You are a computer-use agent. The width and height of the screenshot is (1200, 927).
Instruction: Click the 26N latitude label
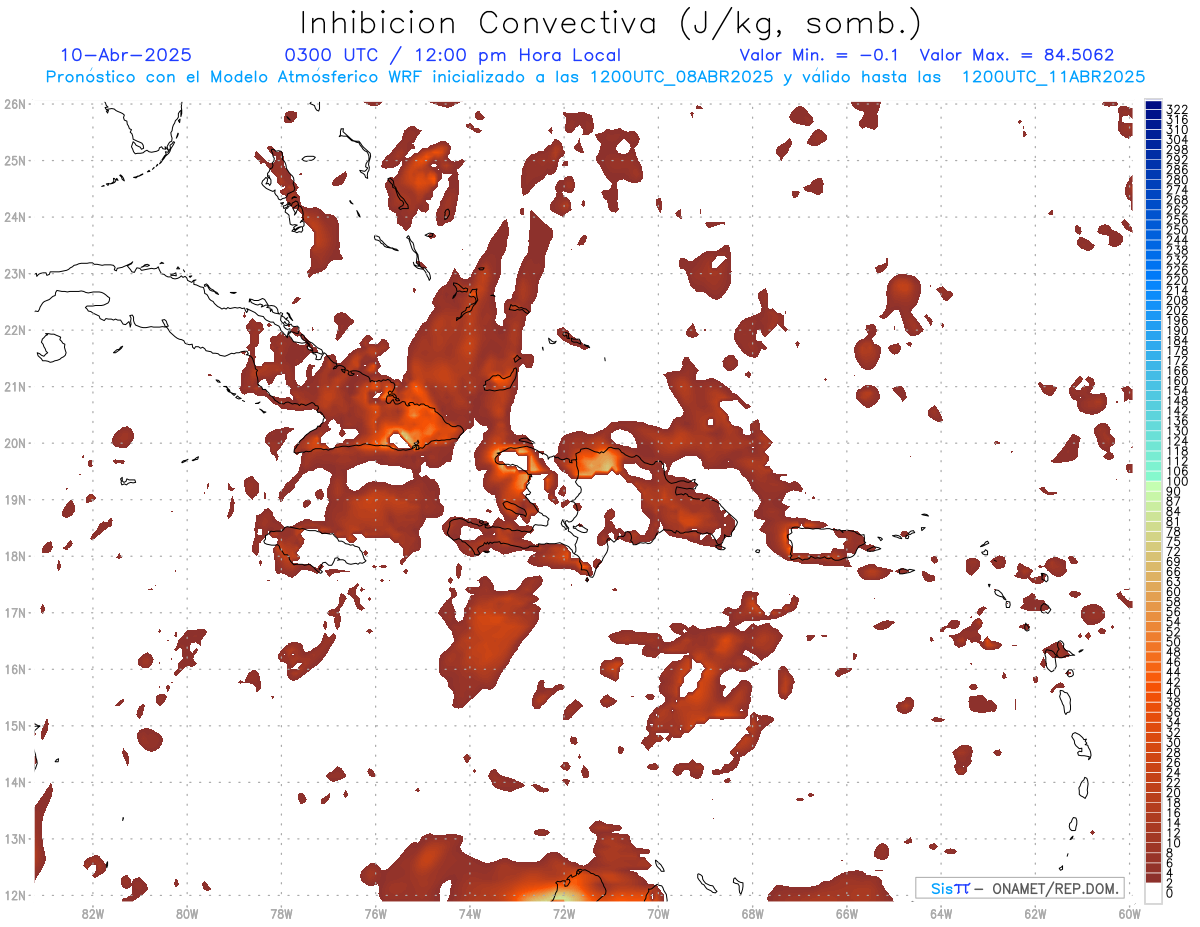(x=15, y=104)
